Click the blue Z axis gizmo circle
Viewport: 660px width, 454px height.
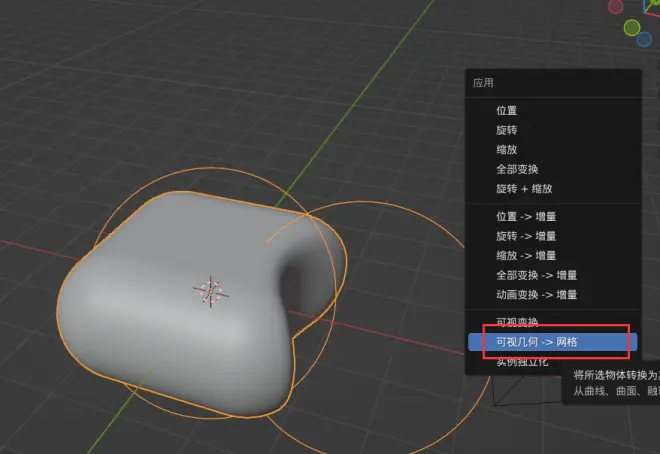tap(644, 40)
